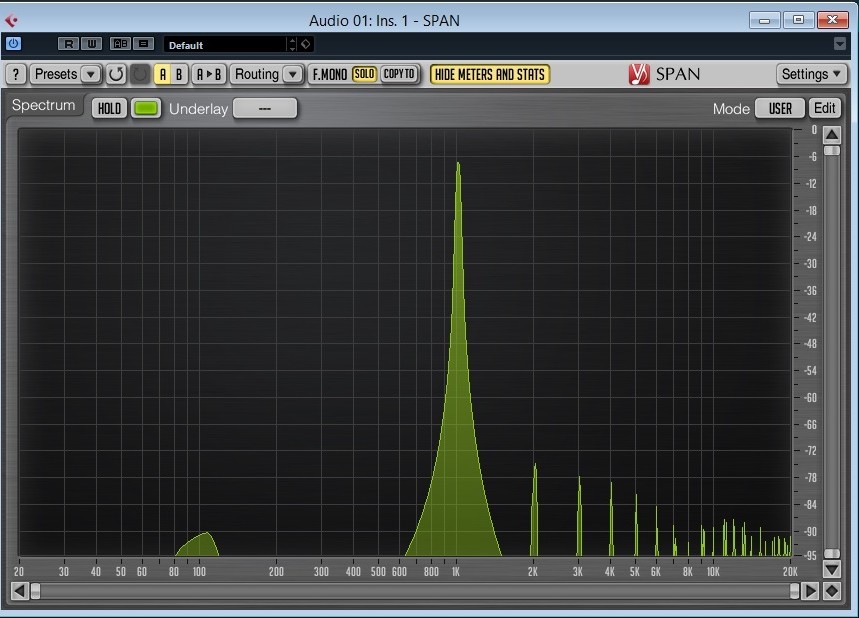
Task: Click the Cubase logo in title bar
Action: point(11,20)
